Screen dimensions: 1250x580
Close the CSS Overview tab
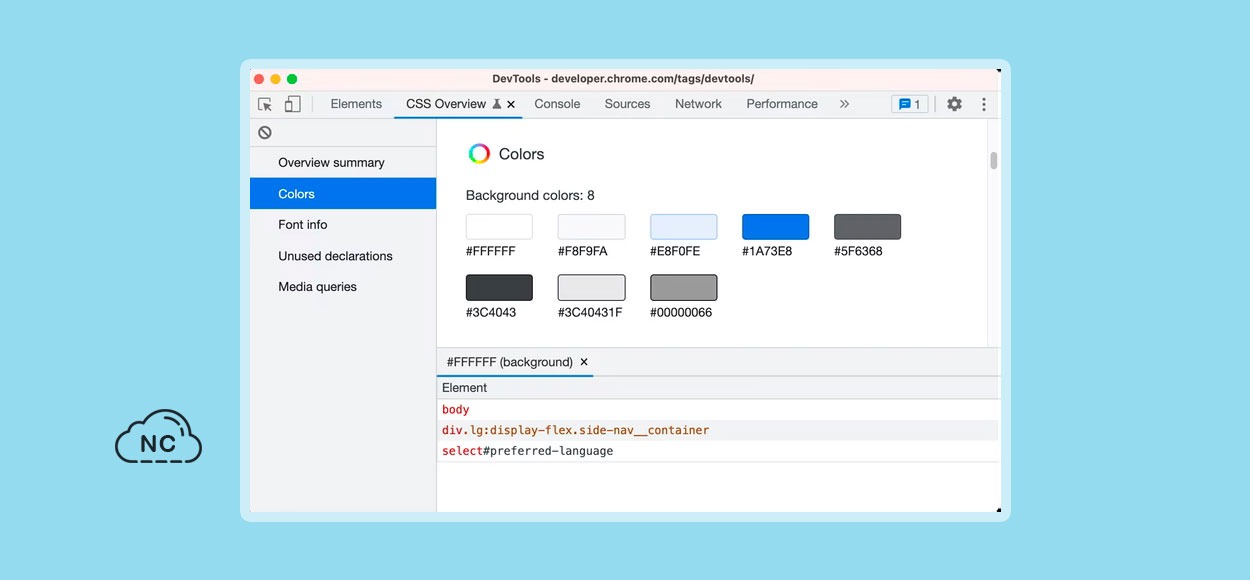(x=511, y=104)
